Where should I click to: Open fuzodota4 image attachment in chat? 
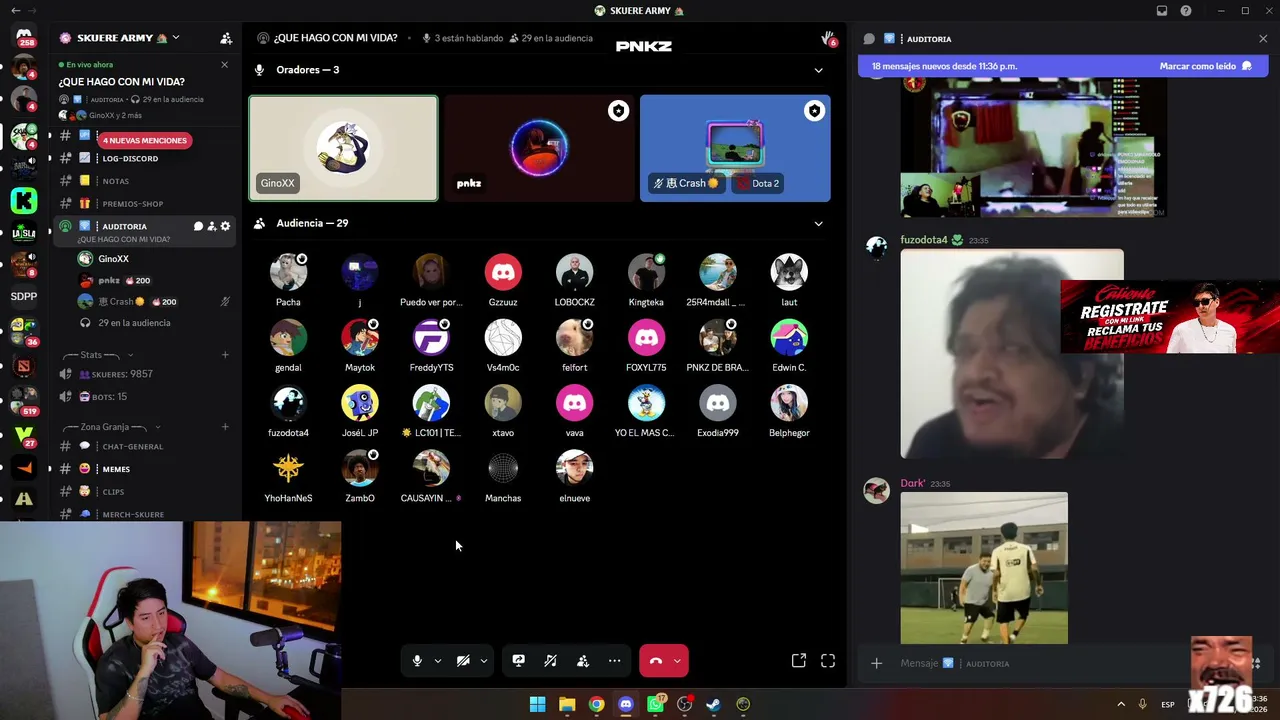pos(1012,354)
